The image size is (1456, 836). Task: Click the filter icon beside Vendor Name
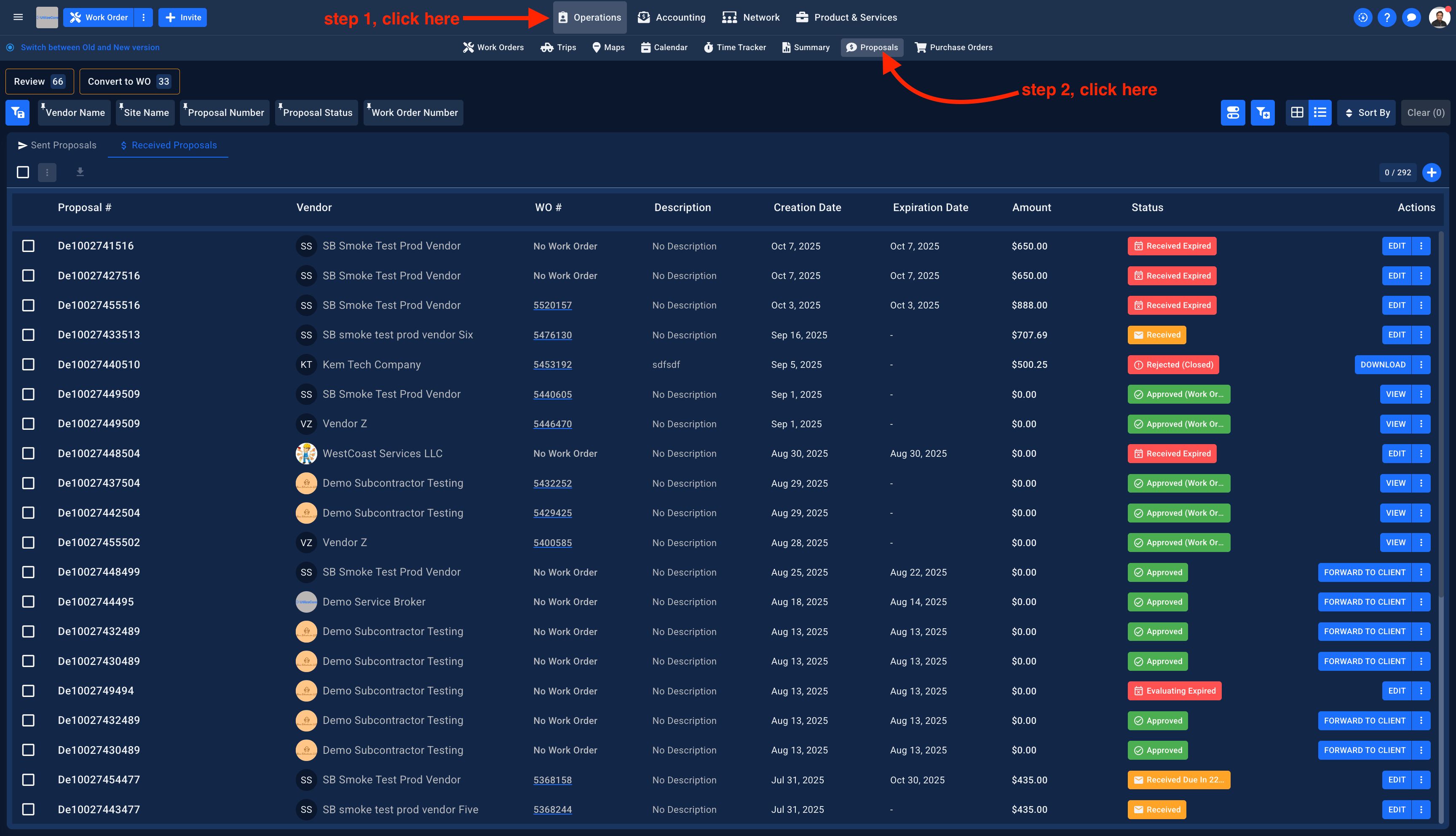18,113
